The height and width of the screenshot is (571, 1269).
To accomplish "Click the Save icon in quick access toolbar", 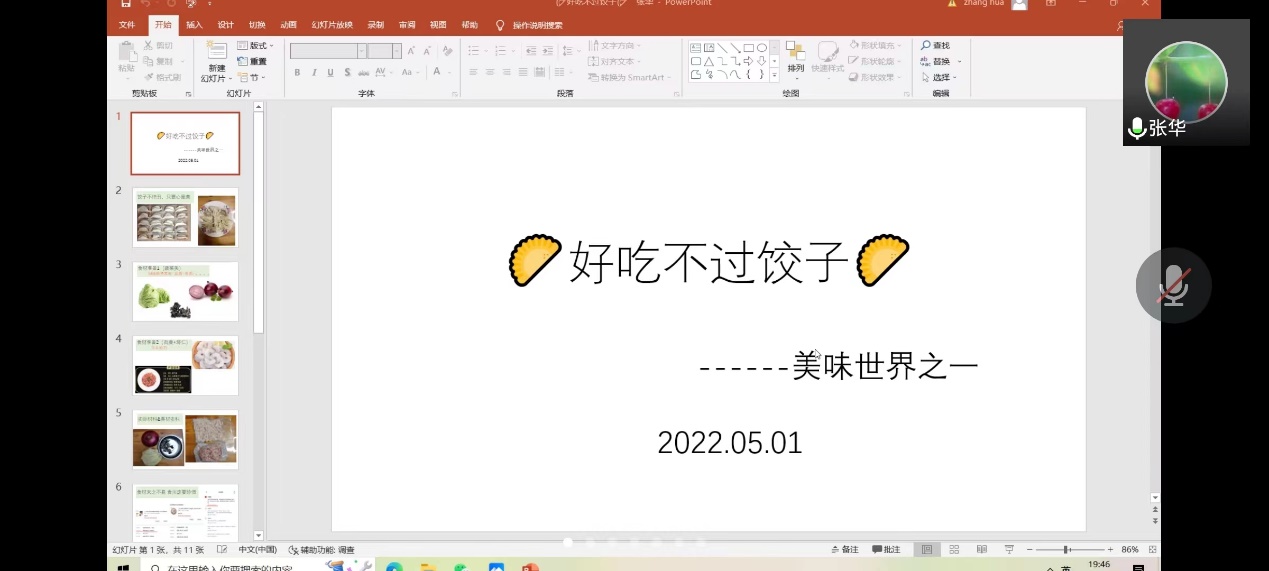I will point(126,4).
